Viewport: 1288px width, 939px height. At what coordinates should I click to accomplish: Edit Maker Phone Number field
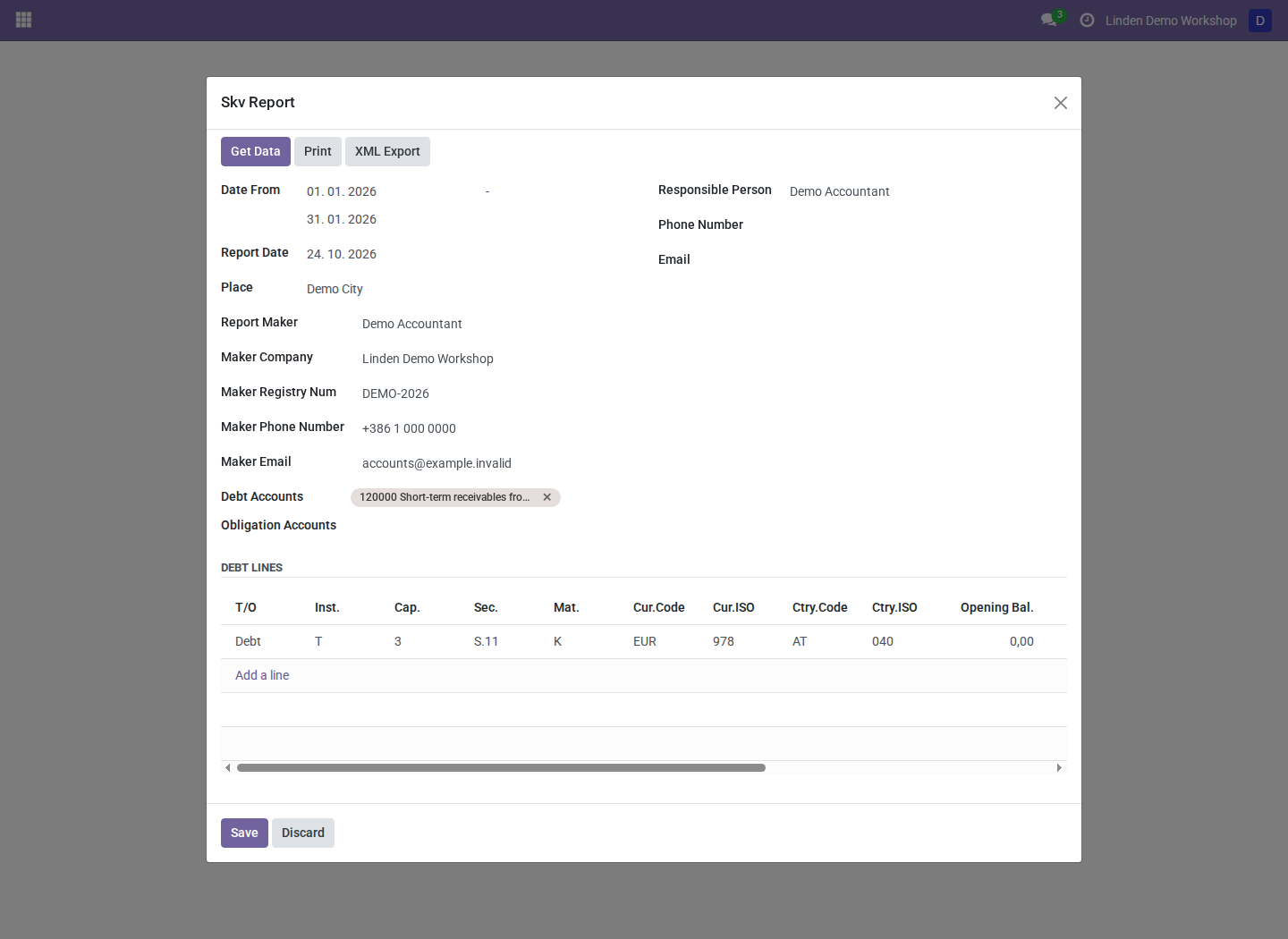(x=495, y=428)
